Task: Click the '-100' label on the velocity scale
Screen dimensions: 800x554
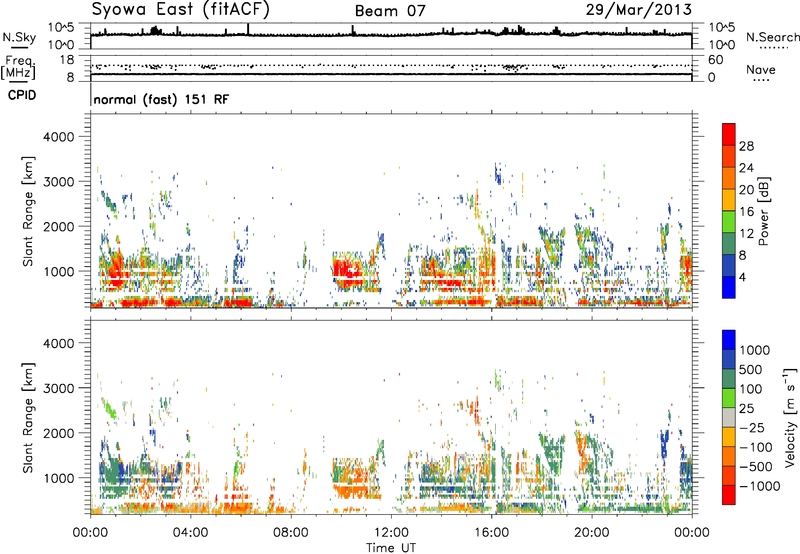Action: click(x=755, y=447)
